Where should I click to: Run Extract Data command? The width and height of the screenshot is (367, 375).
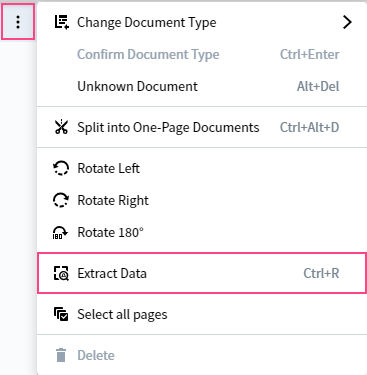tap(202, 273)
